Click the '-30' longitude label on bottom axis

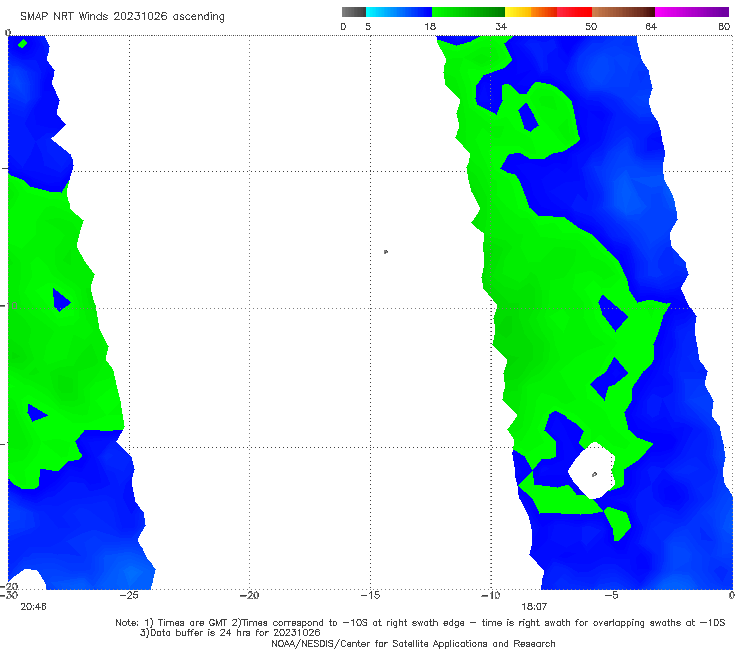pos(9,595)
